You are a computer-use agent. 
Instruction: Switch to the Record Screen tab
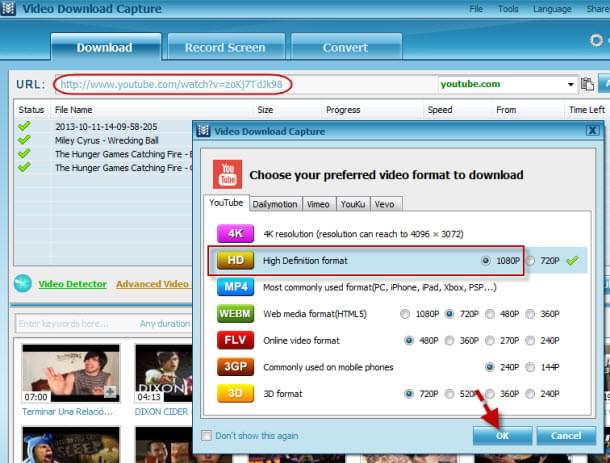pos(226,47)
